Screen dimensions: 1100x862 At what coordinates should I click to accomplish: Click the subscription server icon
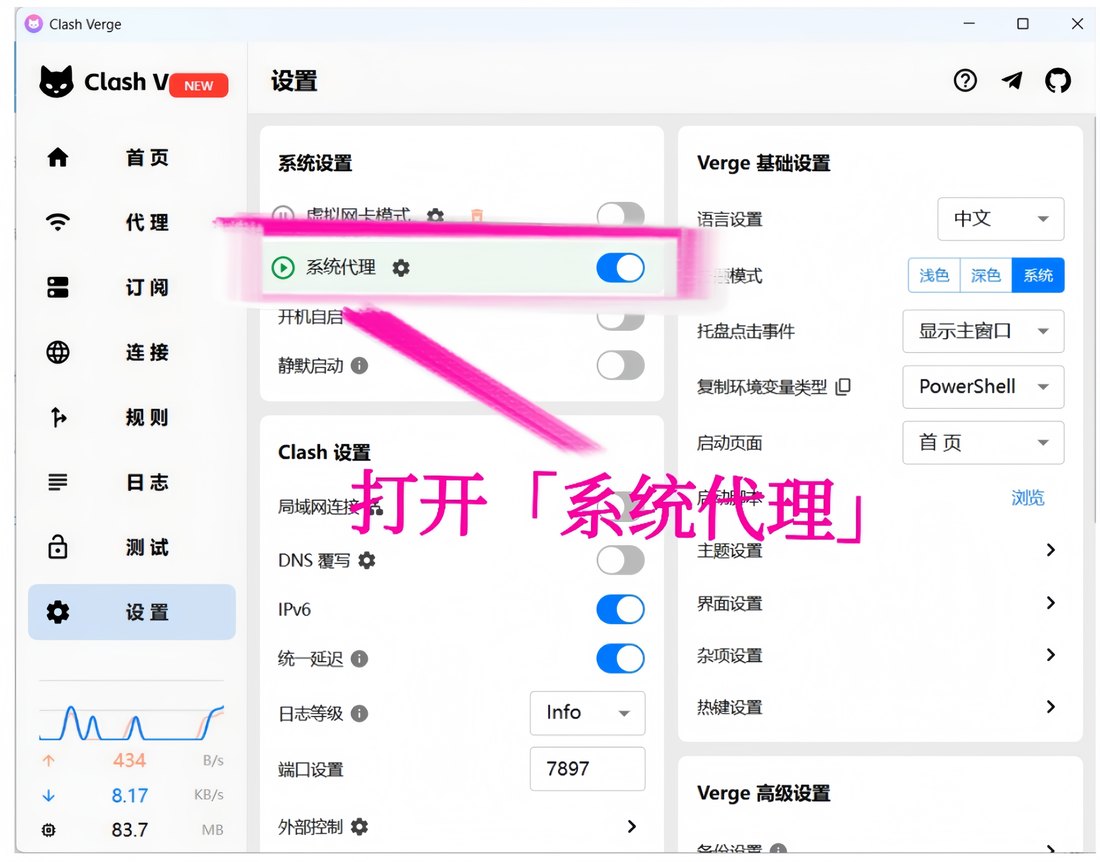click(x=58, y=287)
